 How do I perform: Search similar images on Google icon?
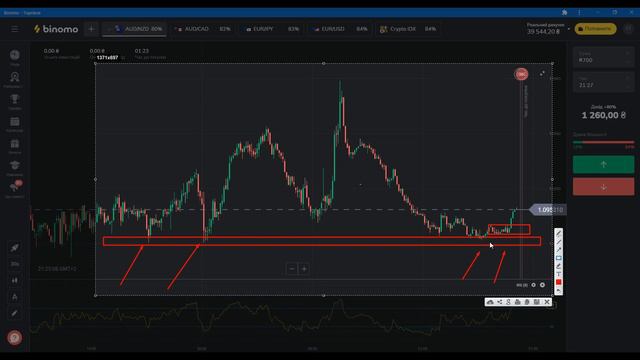coord(509,302)
